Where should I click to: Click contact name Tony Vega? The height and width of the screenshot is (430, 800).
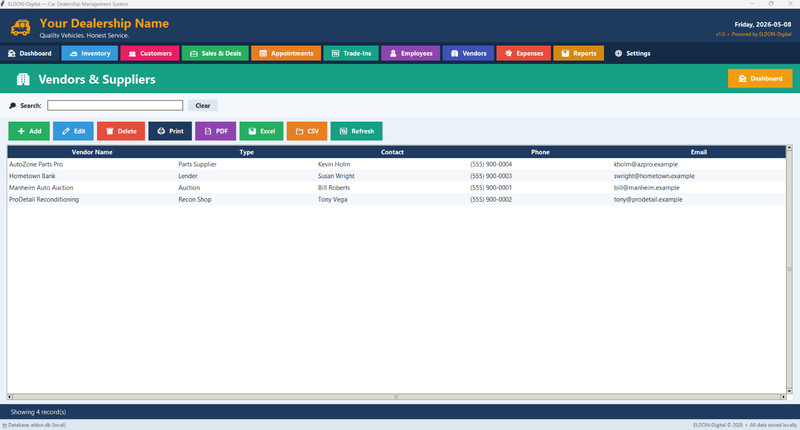(333, 199)
